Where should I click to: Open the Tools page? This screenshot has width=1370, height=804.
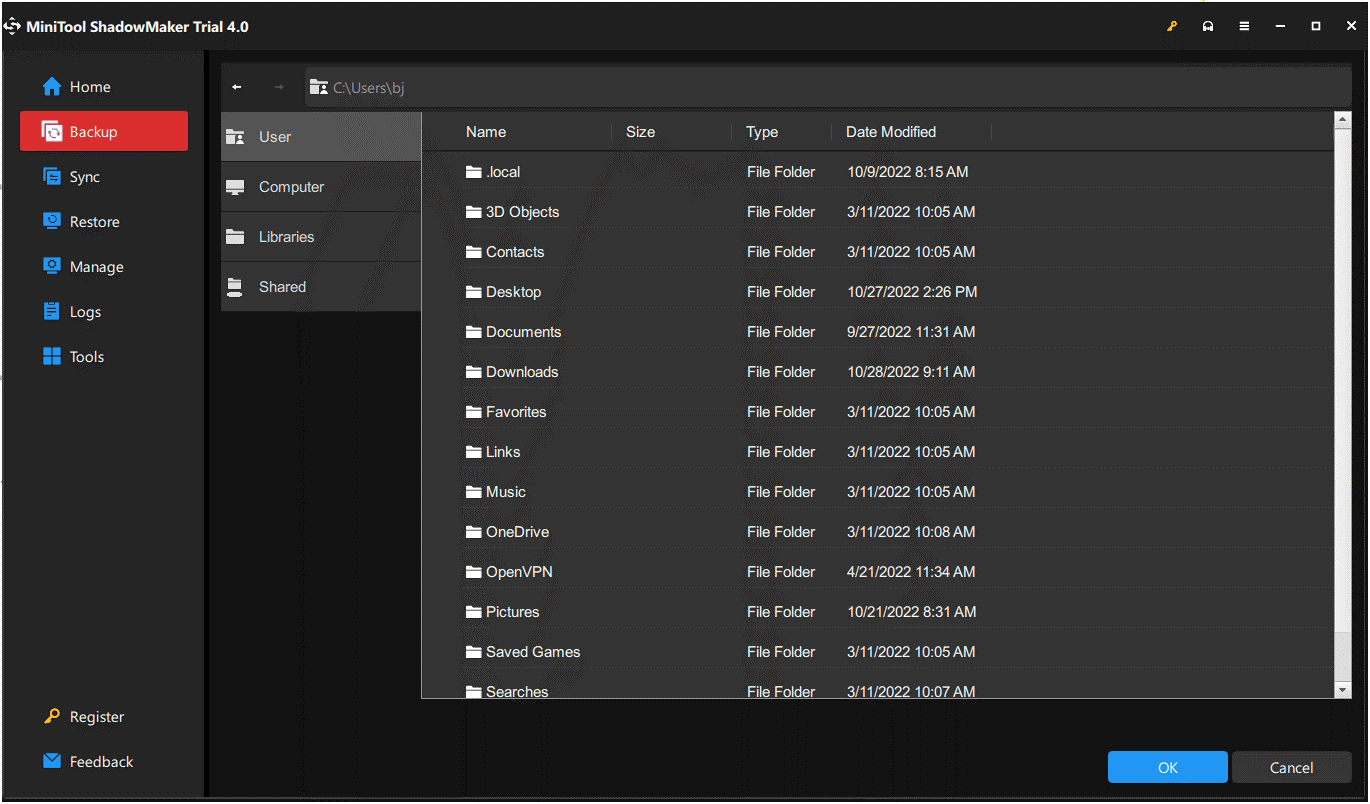[x=104, y=357]
